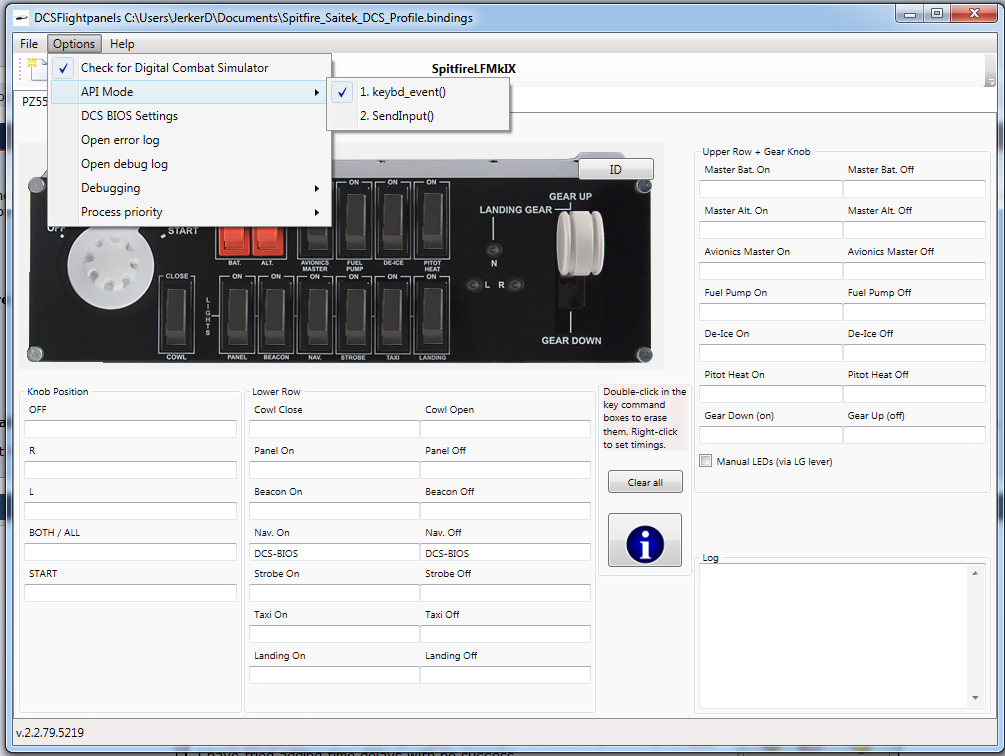
Task: Minimize the DCSFlightpanels window
Action: coord(909,13)
